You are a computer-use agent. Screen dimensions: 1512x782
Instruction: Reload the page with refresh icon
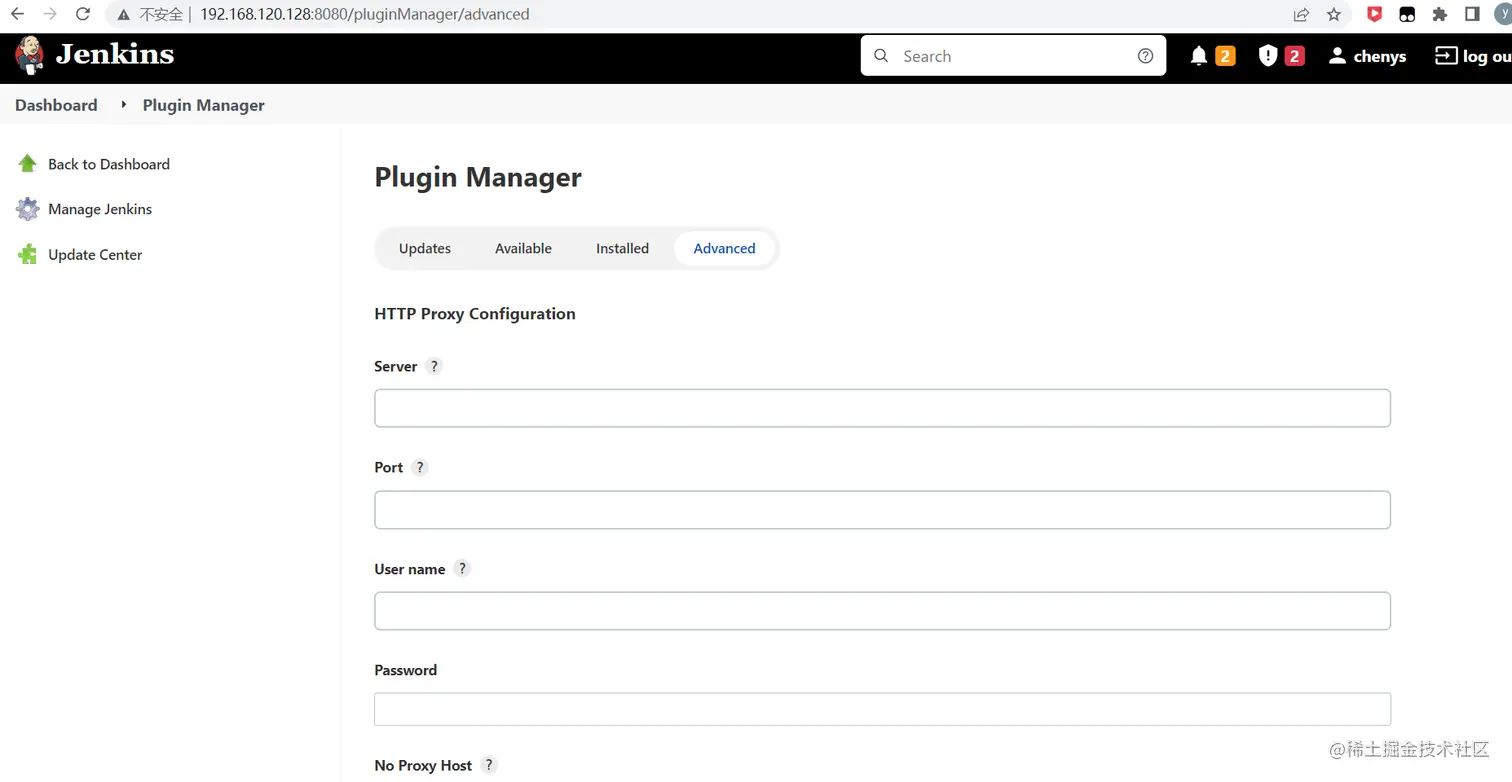pyautogui.click(x=83, y=14)
